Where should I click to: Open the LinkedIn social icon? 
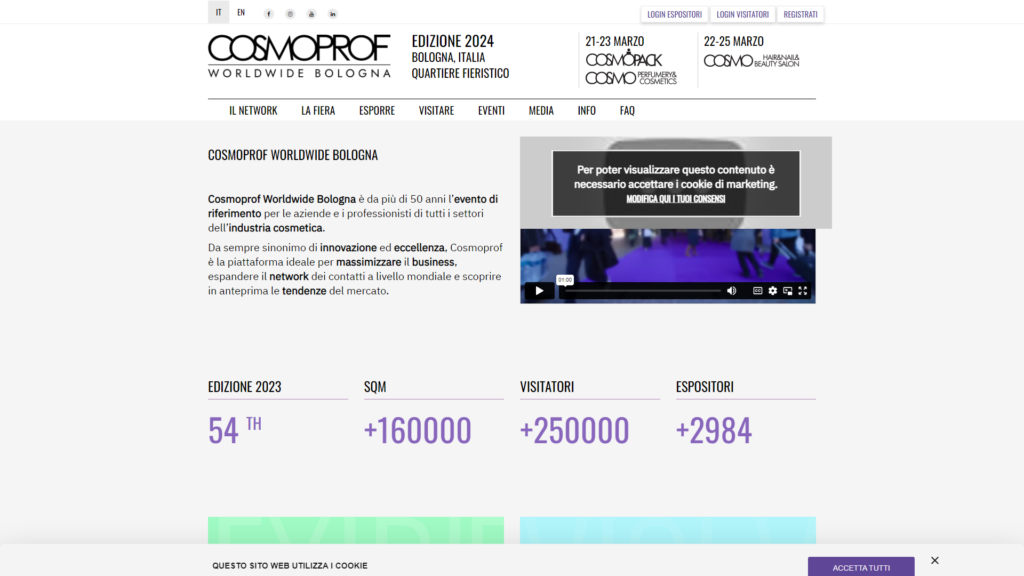pos(332,14)
